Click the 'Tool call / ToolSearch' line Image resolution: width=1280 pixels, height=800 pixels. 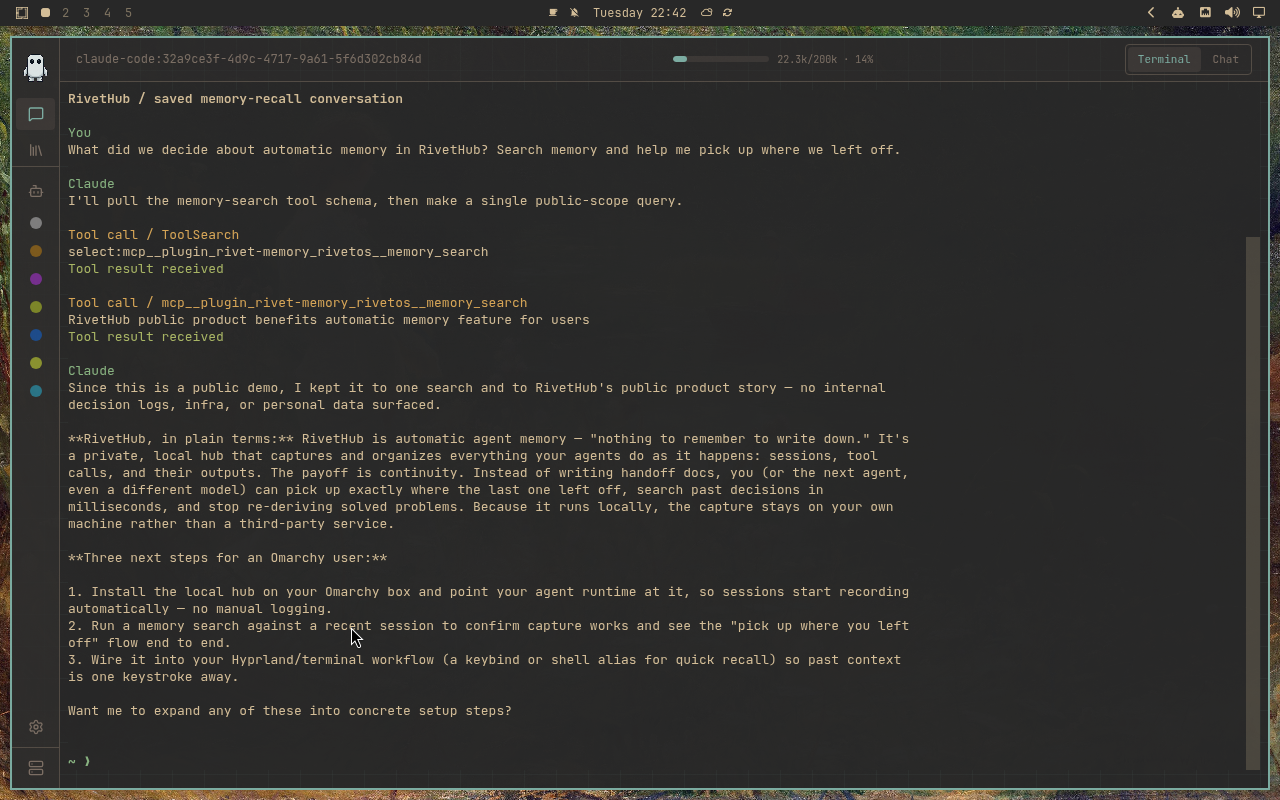coord(153,235)
